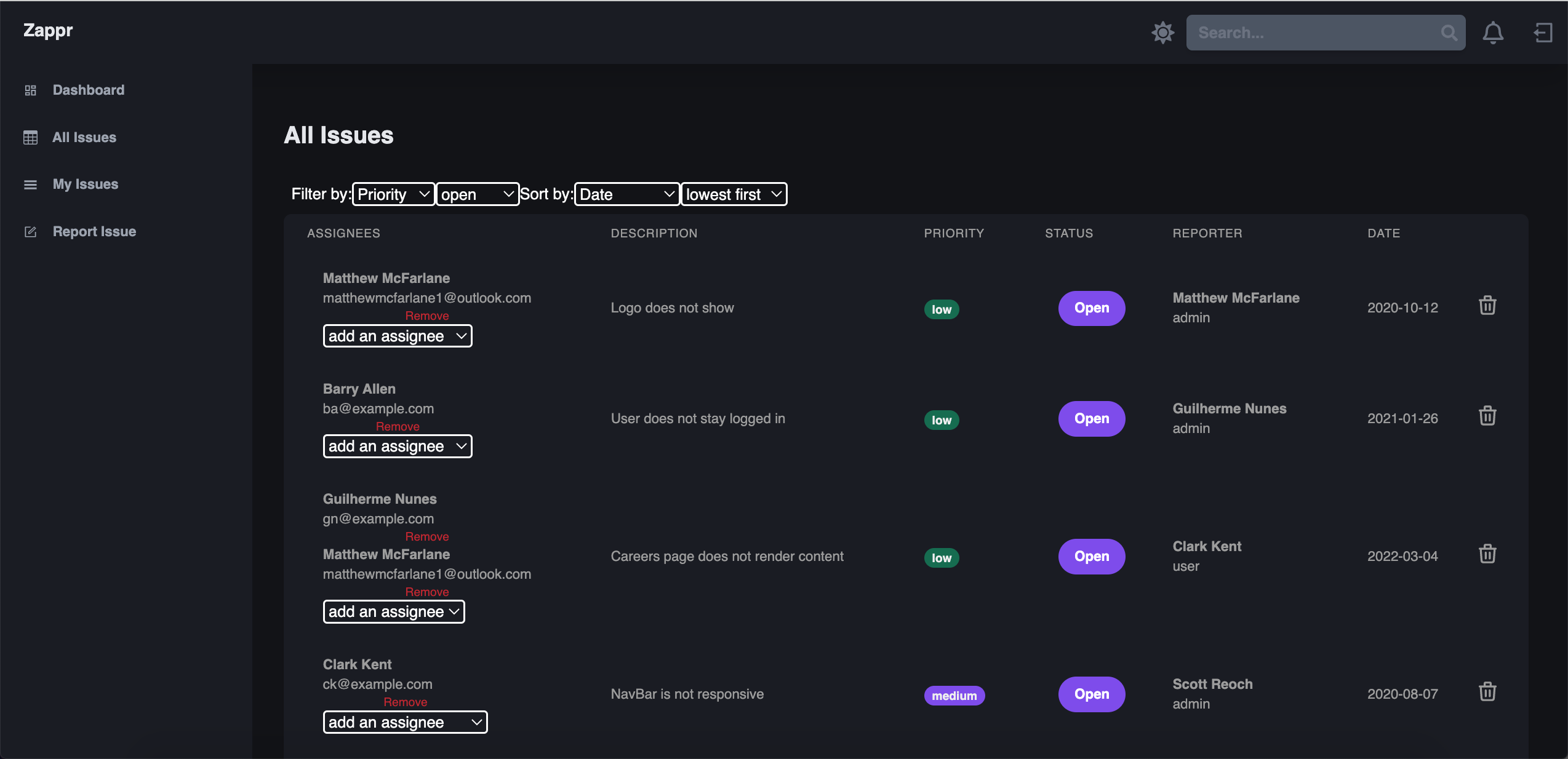Click the Report Issue pencil icon

[30, 232]
